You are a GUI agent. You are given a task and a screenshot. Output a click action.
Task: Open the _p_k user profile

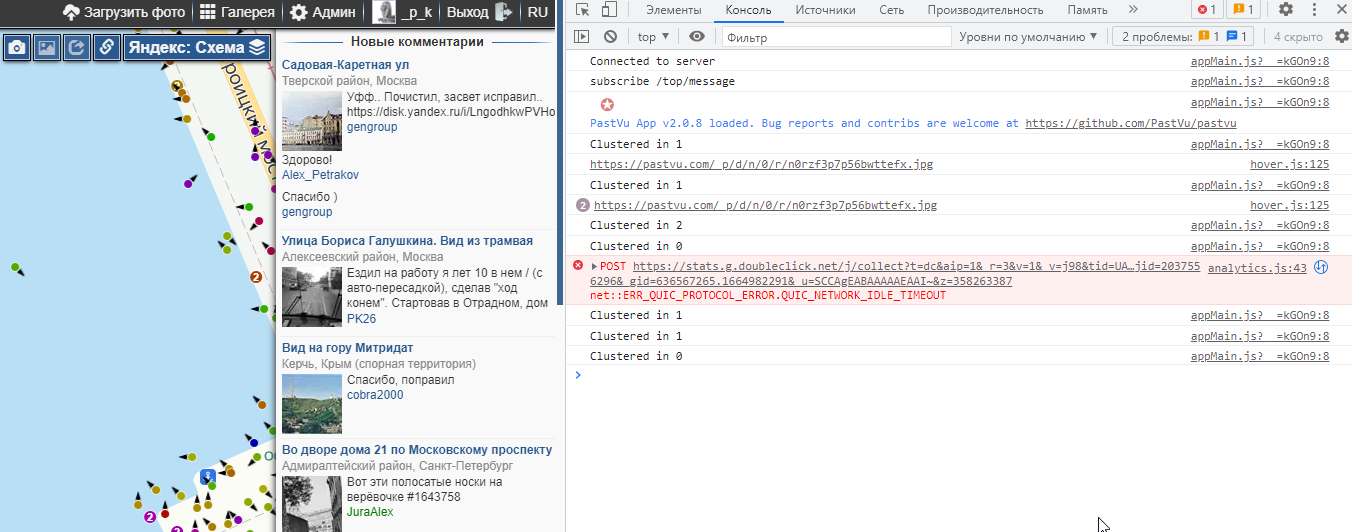[x=403, y=12]
